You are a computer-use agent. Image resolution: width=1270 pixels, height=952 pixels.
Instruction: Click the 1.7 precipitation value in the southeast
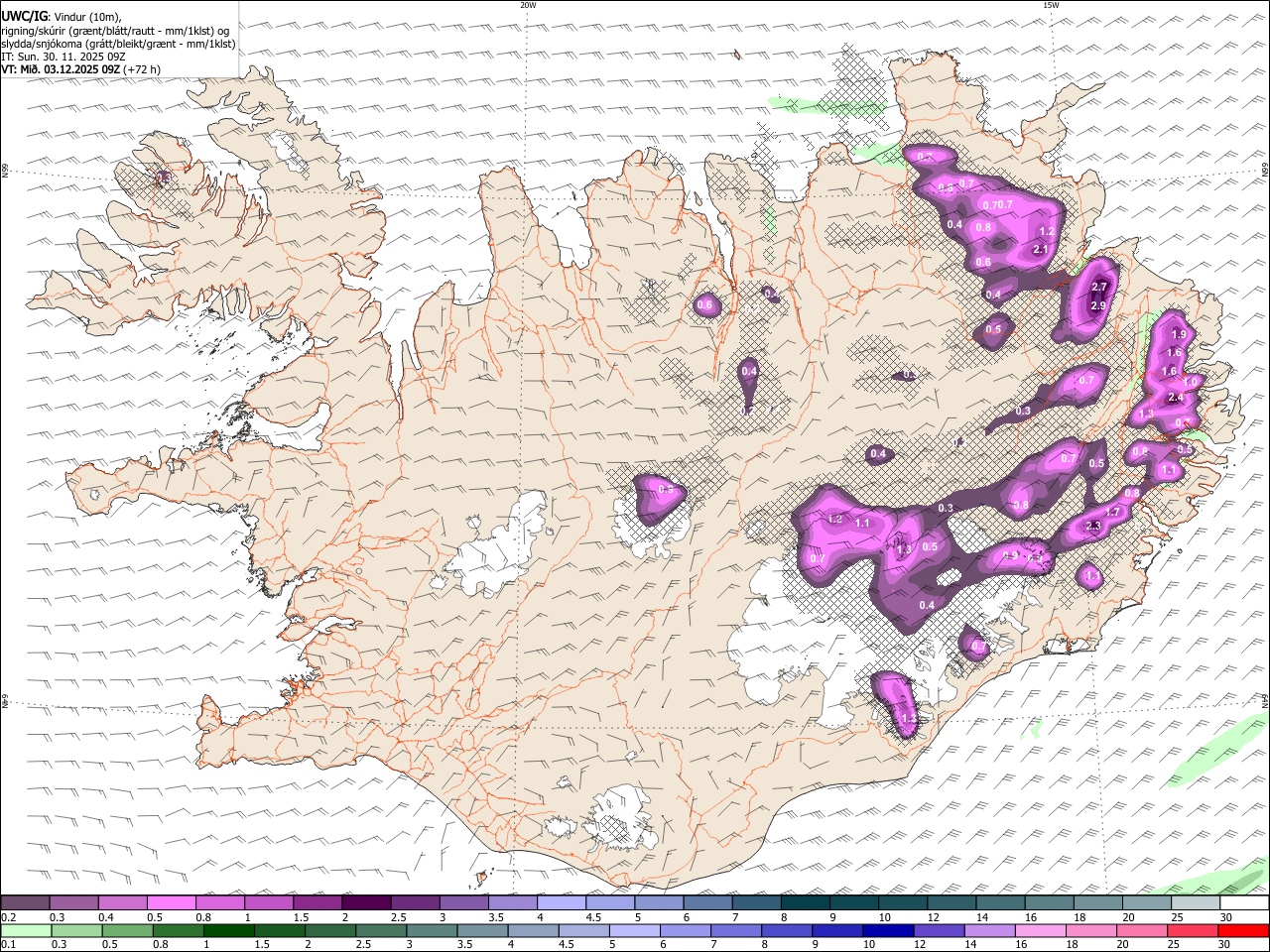1112,513
